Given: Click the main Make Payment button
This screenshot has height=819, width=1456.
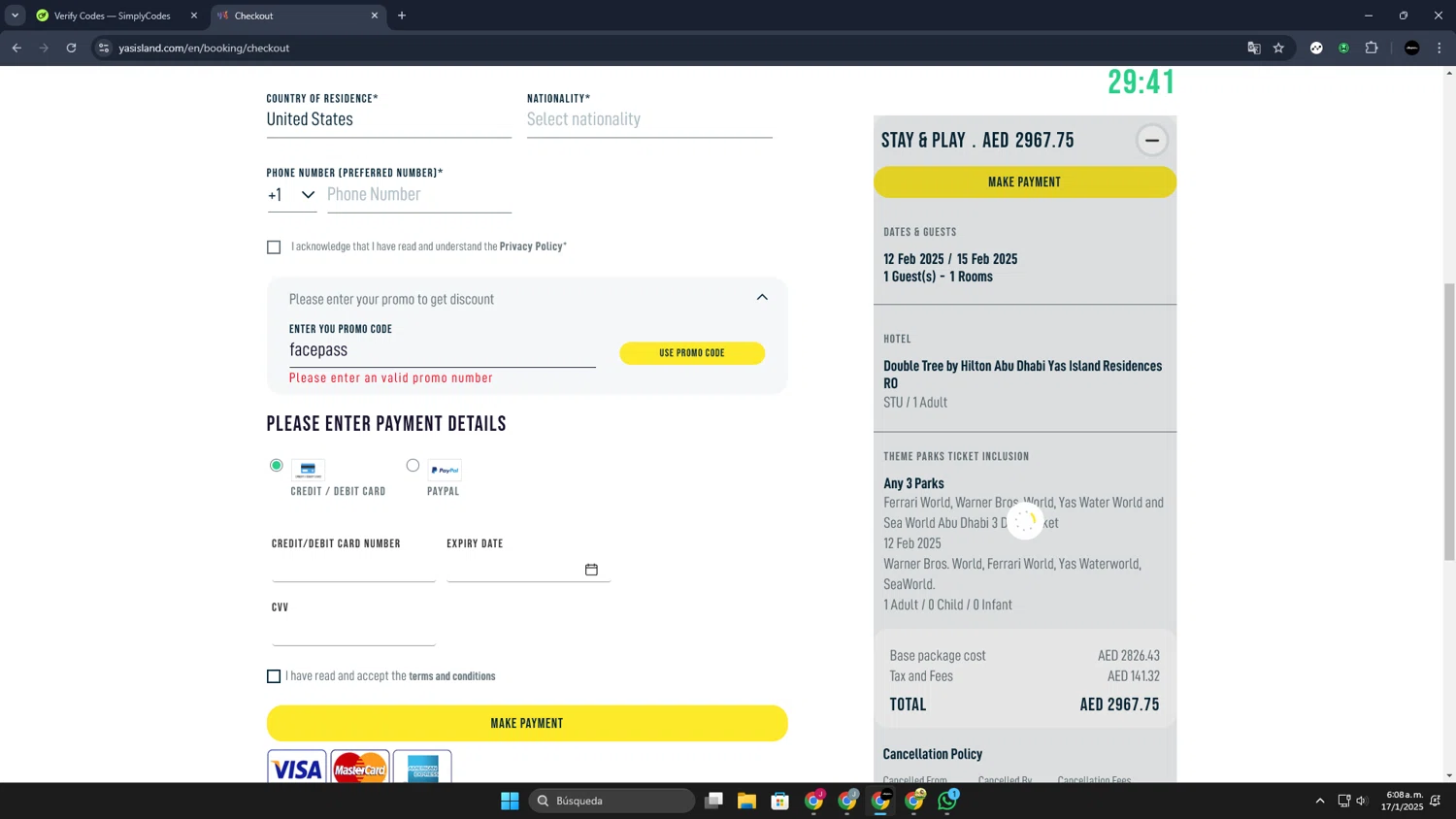Looking at the screenshot, I should pyautogui.click(x=527, y=723).
